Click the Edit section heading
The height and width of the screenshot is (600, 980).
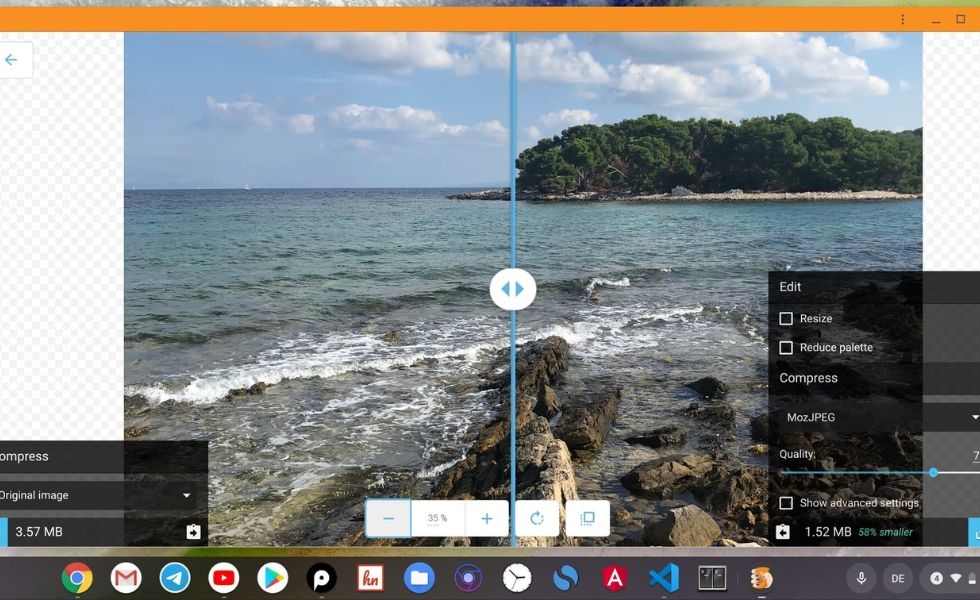(x=790, y=287)
